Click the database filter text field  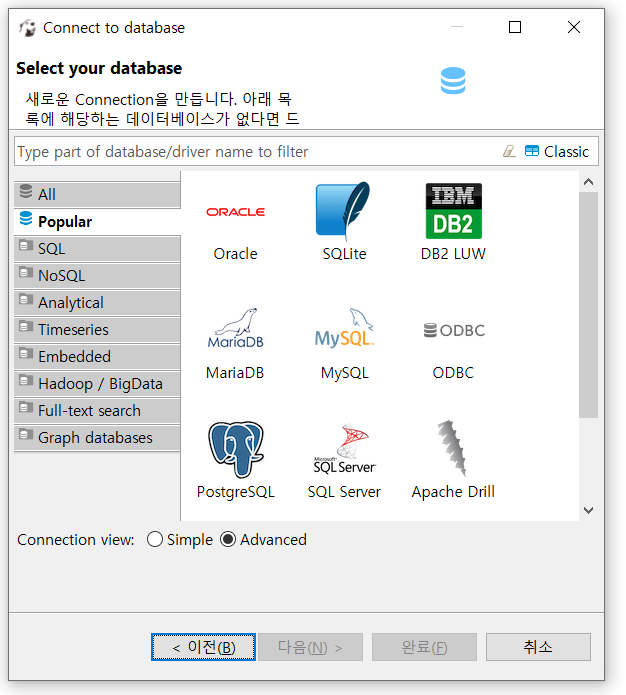coord(257,152)
